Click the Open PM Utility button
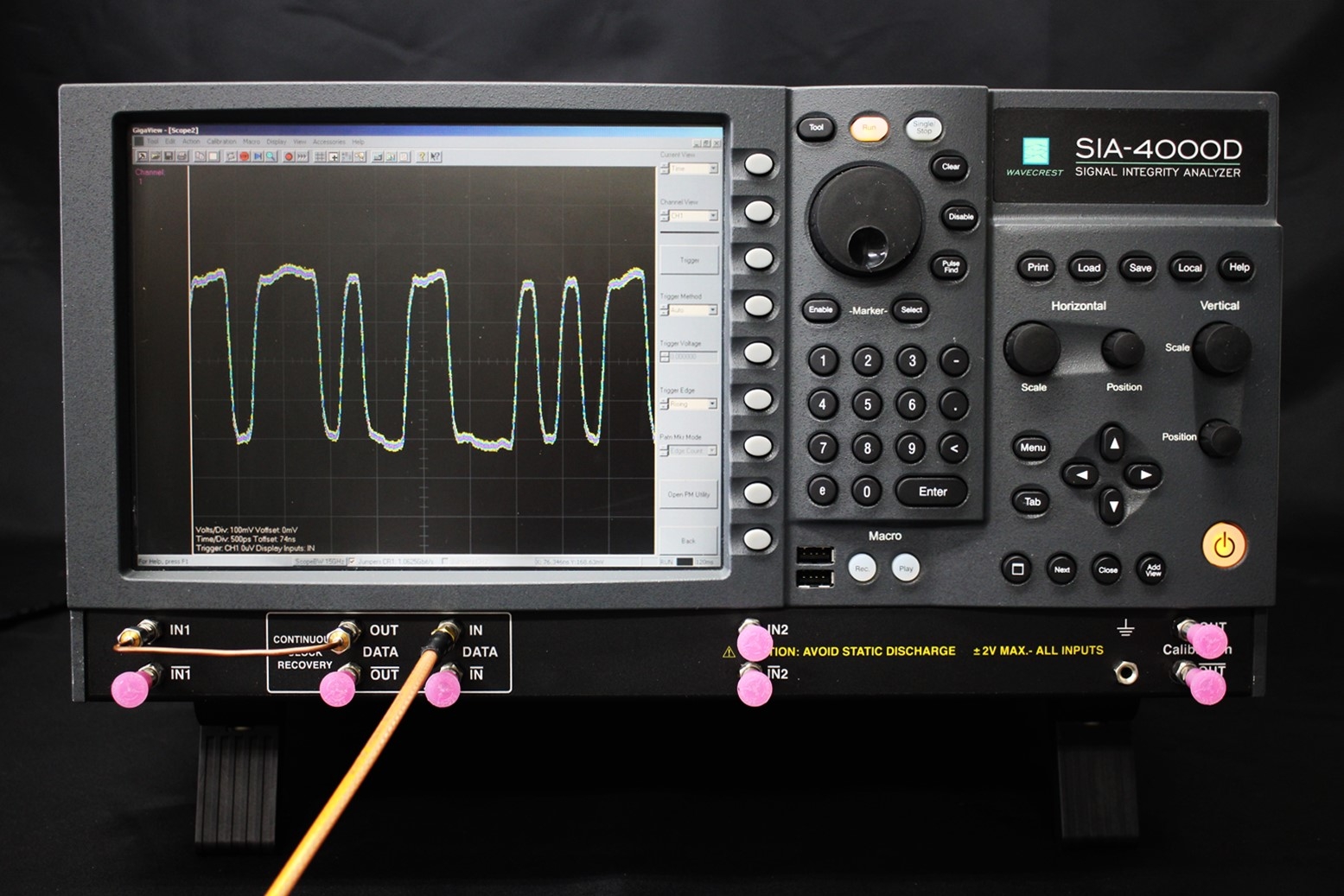This screenshot has width=1344, height=896. click(x=690, y=493)
